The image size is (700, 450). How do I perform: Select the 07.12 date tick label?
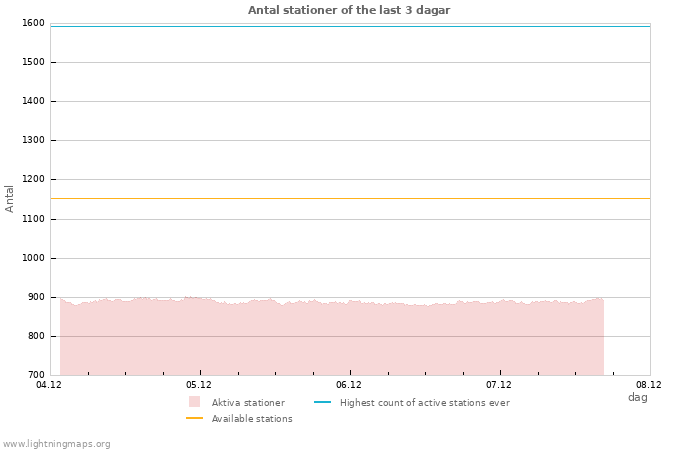tap(499, 384)
